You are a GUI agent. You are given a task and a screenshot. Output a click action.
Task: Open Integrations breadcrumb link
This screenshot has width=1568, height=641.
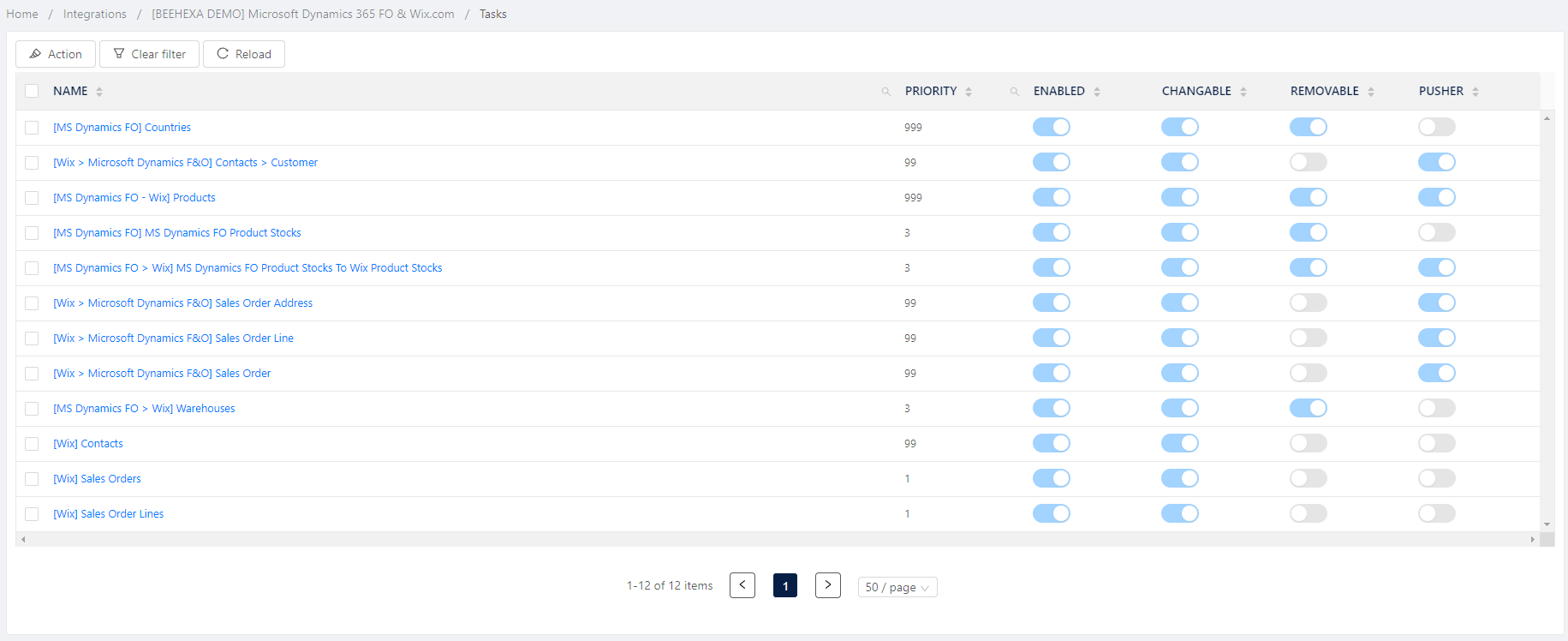pyautogui.click(x=95, y=14)
